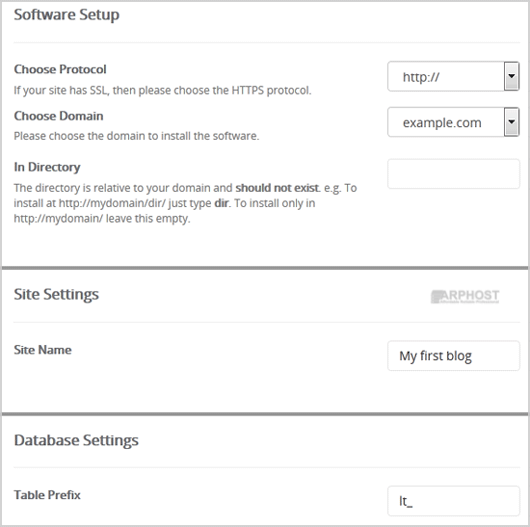Click the In Directory label
Screen dimensions: 530x527
click(x=47, y=167)
